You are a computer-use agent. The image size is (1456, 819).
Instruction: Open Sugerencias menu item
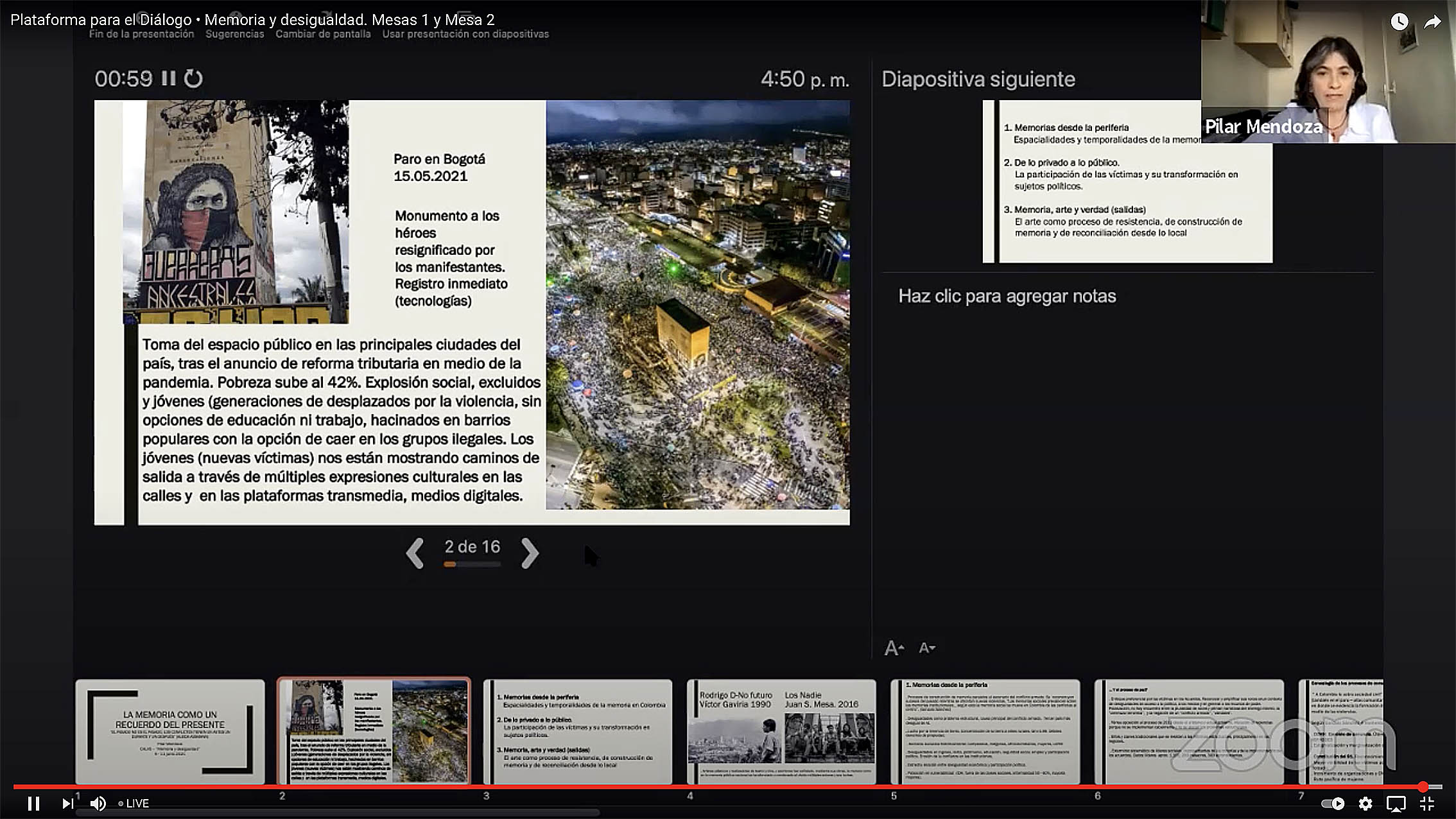(x=234, y=34)
